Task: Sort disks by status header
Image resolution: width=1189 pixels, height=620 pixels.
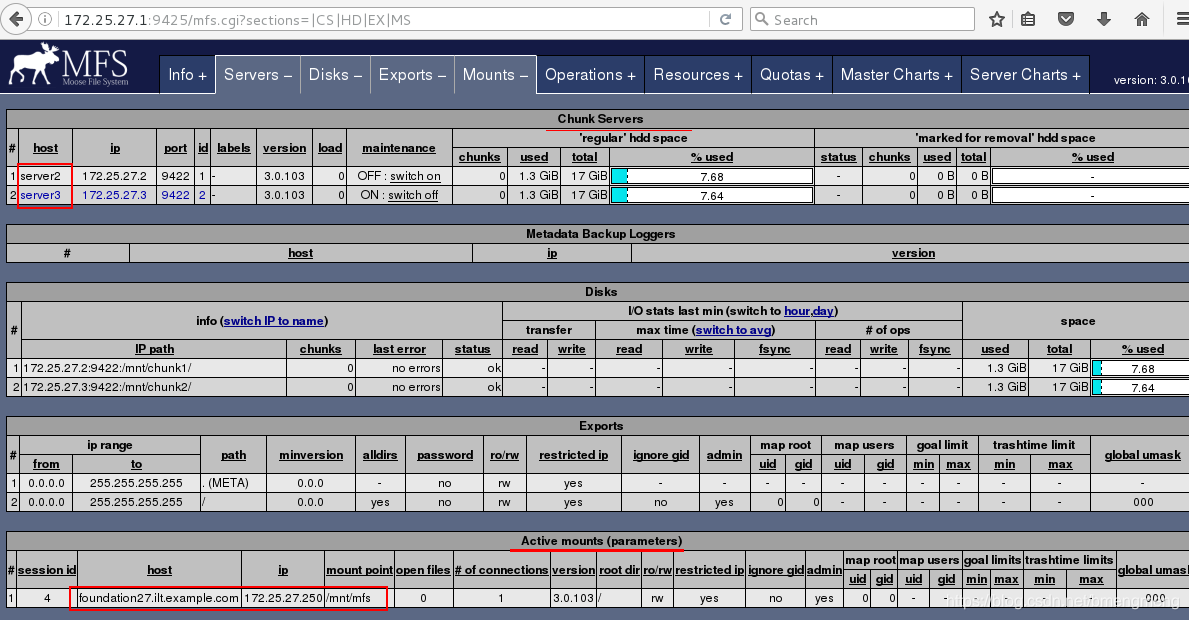Action: (472, 349)
